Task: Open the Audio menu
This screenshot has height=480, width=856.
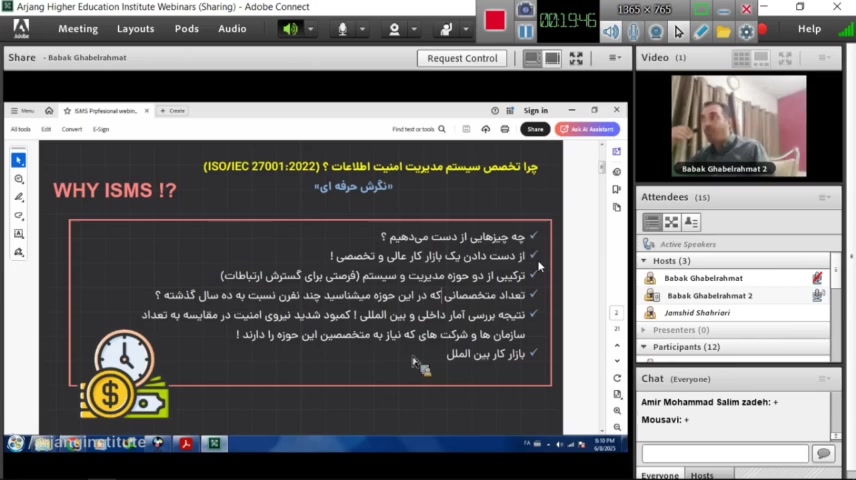Action: 232,29
